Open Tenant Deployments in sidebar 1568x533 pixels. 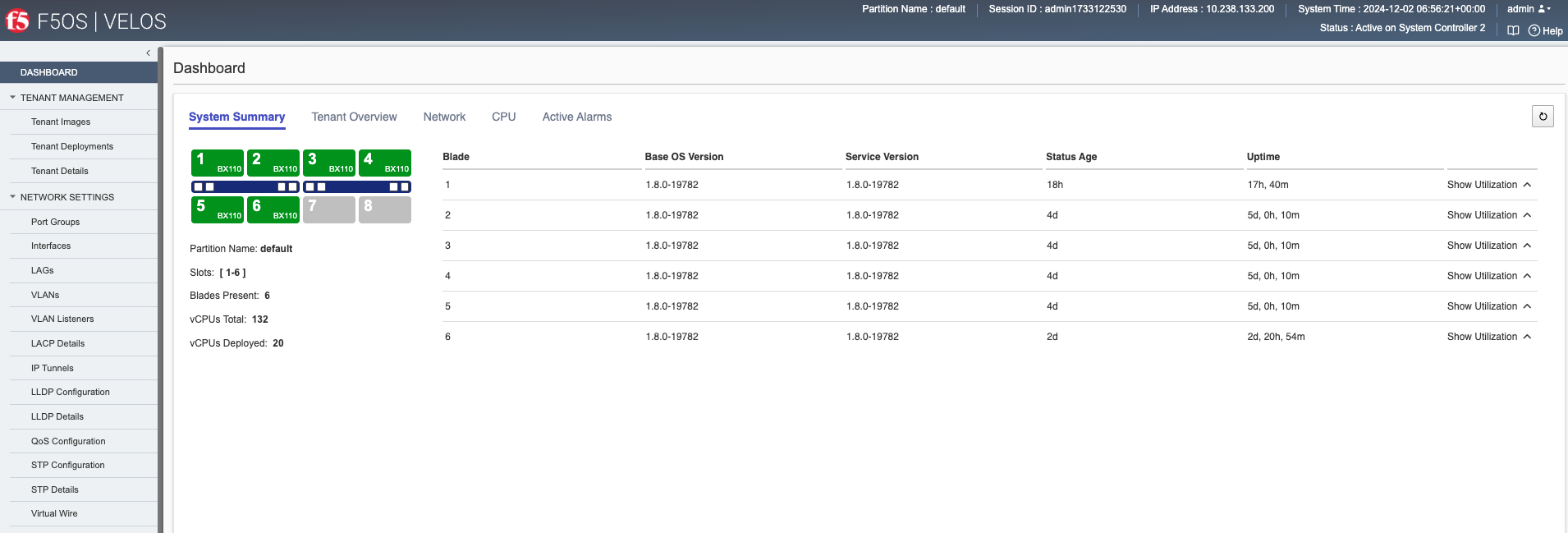[72, 146]
